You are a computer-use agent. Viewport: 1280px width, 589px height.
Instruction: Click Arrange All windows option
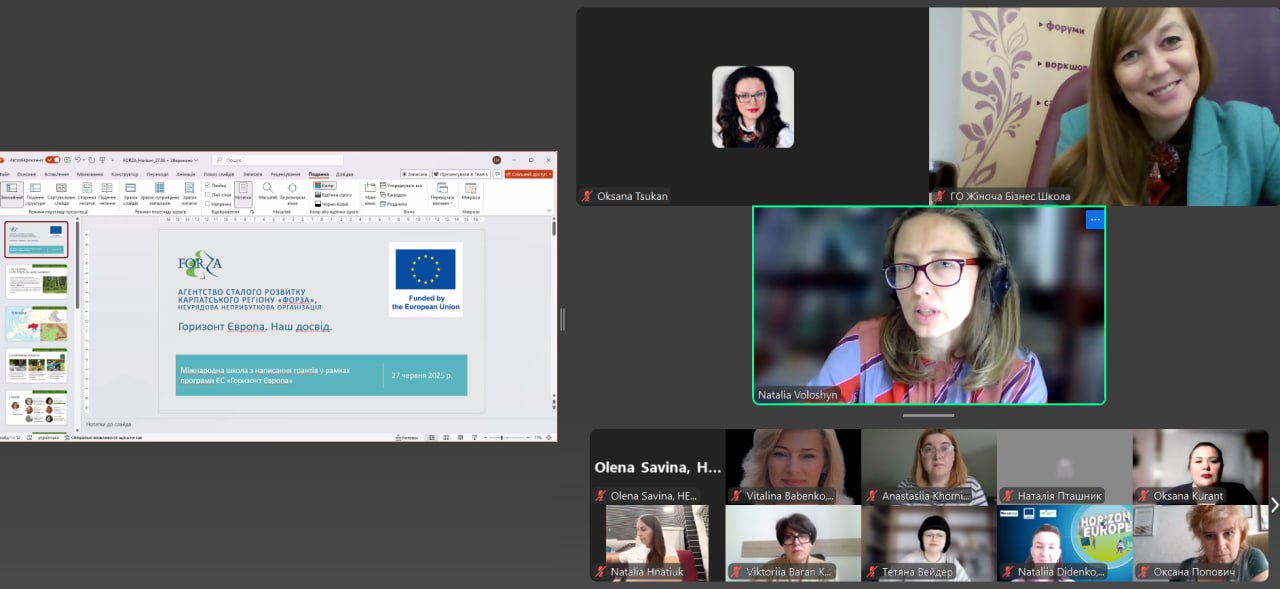click(402, 185)
